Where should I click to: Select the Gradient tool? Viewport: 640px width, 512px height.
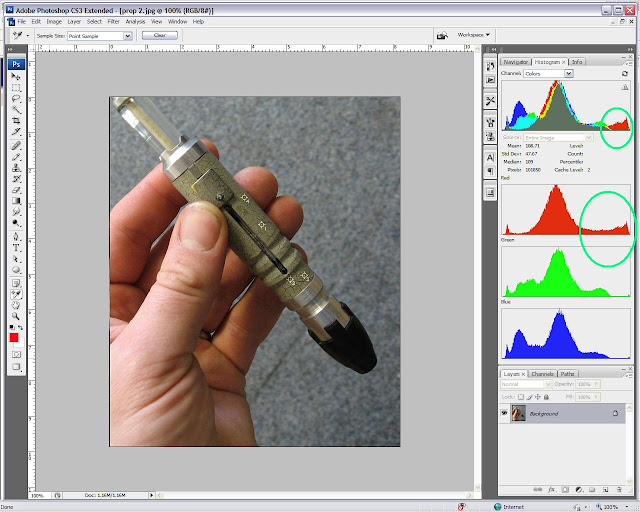click(16, 201)
